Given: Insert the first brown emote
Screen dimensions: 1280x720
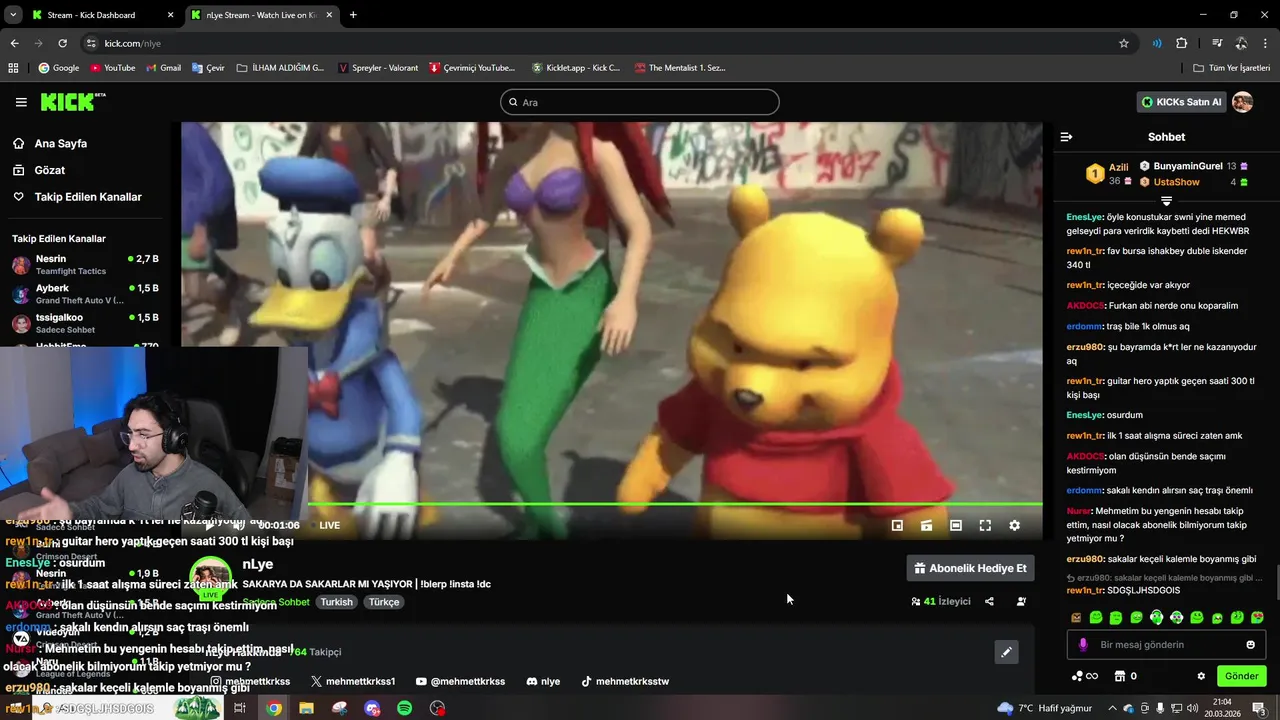Looking at the screenshot, I should 1076,618.
